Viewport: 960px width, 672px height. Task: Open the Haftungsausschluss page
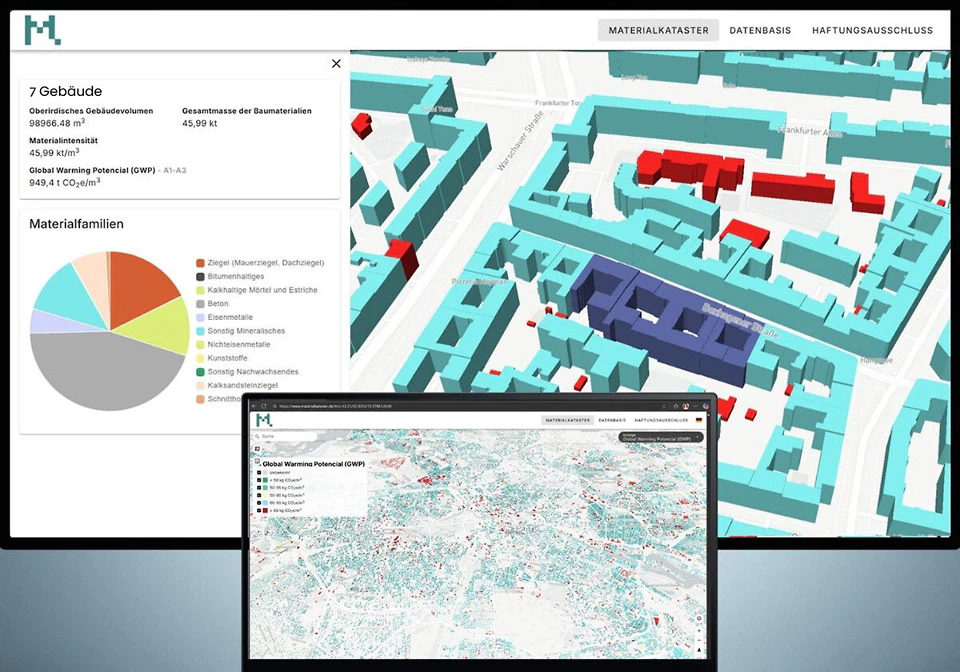point(872,30)
